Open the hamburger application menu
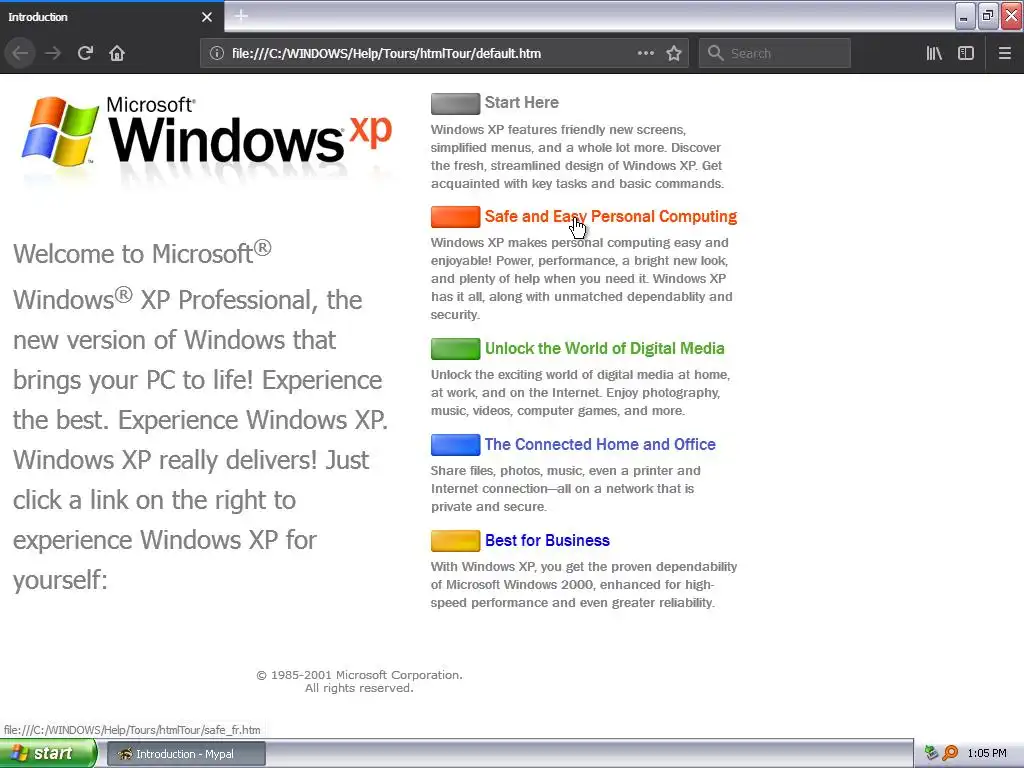Image resolution: width=1024 pixels, height=768 pixels. tap(1004, 53)
